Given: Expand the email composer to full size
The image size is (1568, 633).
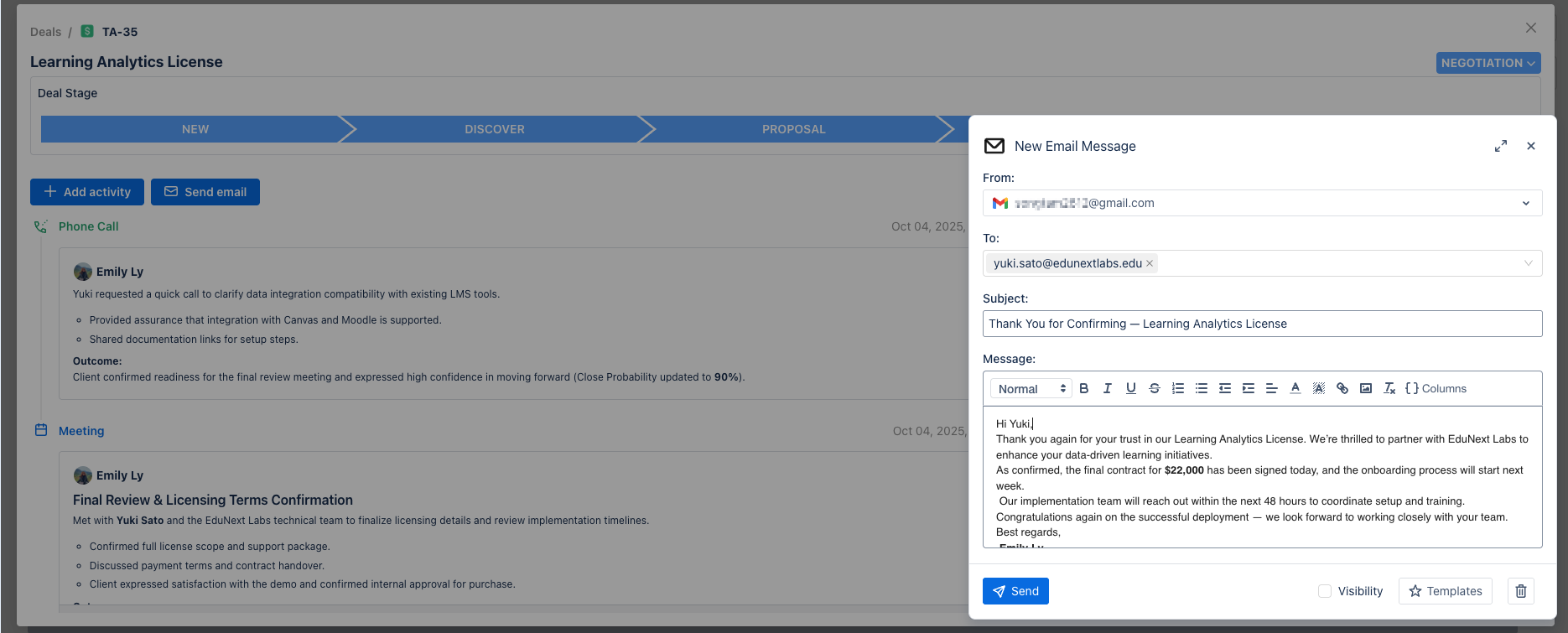Looking at the screenshot, I should point(1501,146).
